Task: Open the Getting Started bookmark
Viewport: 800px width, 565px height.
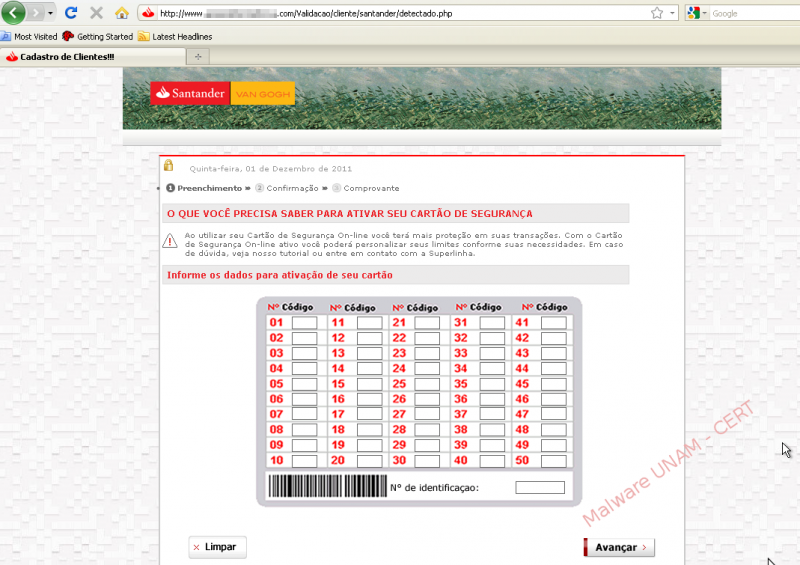Action: pos(98,36)
